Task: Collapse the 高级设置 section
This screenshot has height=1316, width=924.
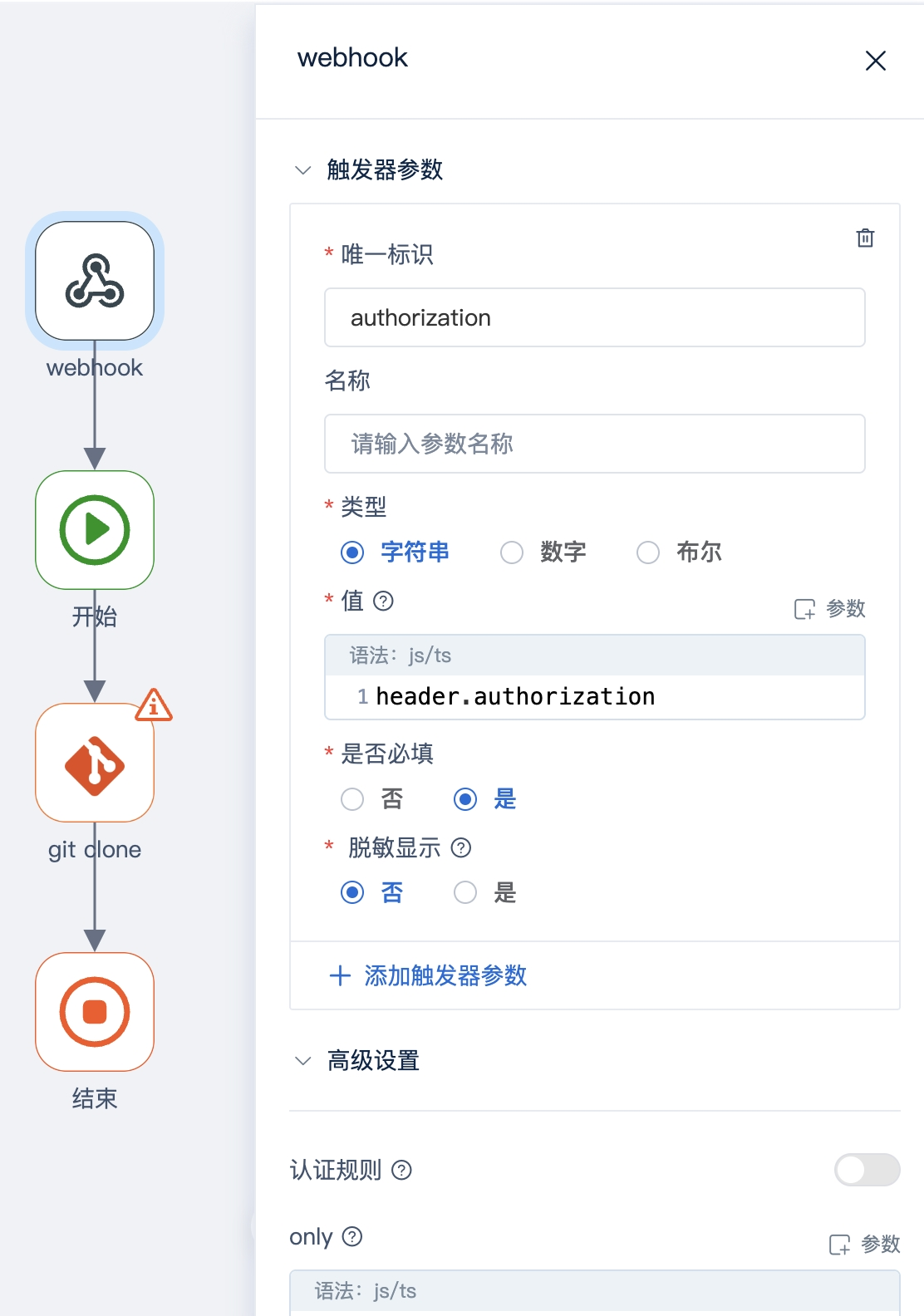Action: [x=303, y=1061]
